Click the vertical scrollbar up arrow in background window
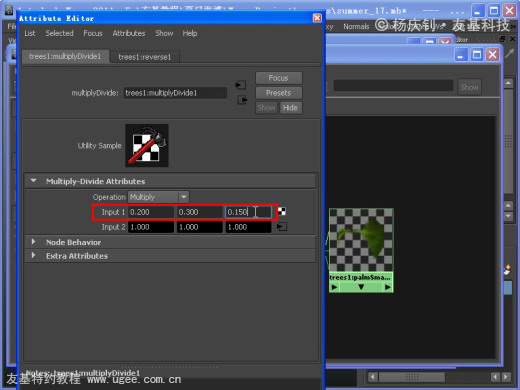 (x=508, y=83)
